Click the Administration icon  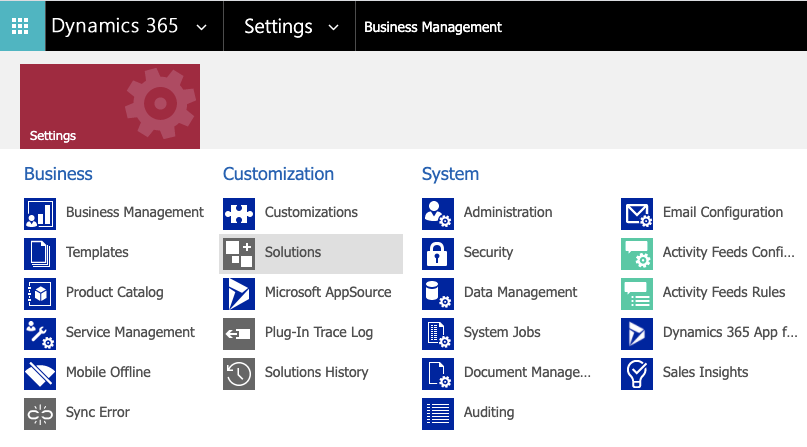tap(438, 214)
